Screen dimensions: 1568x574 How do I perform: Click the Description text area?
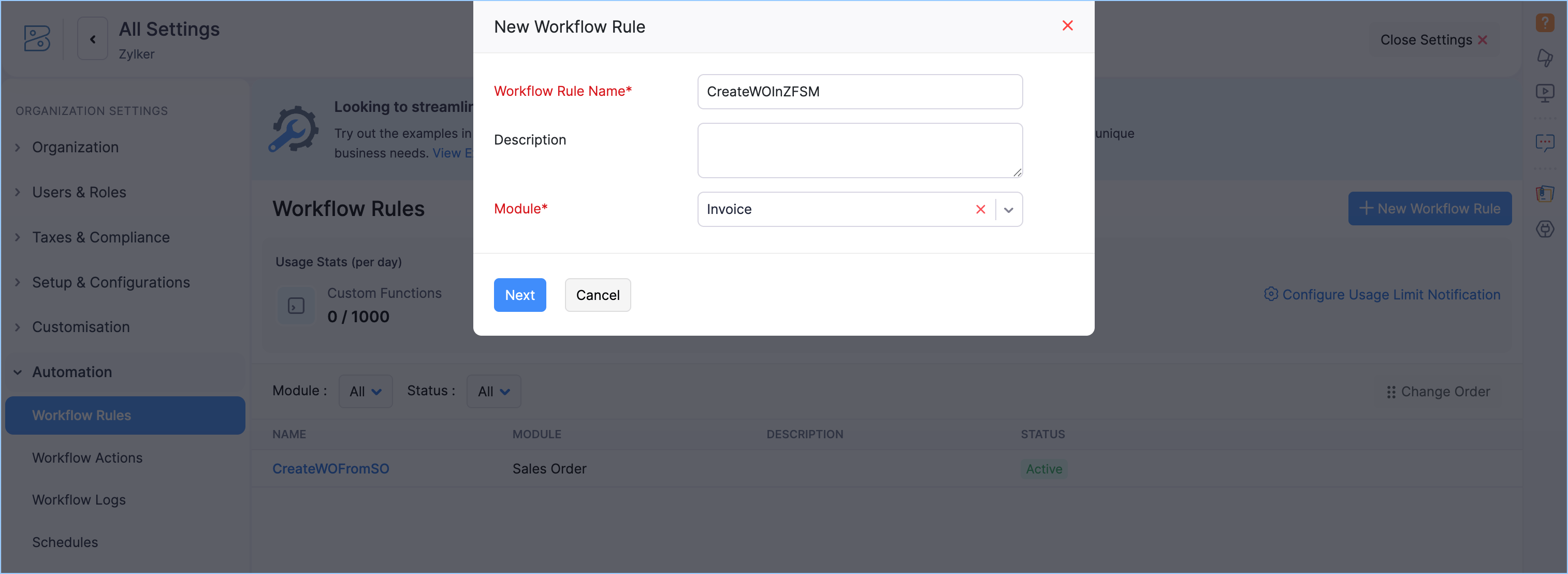(x=859, y=150)
